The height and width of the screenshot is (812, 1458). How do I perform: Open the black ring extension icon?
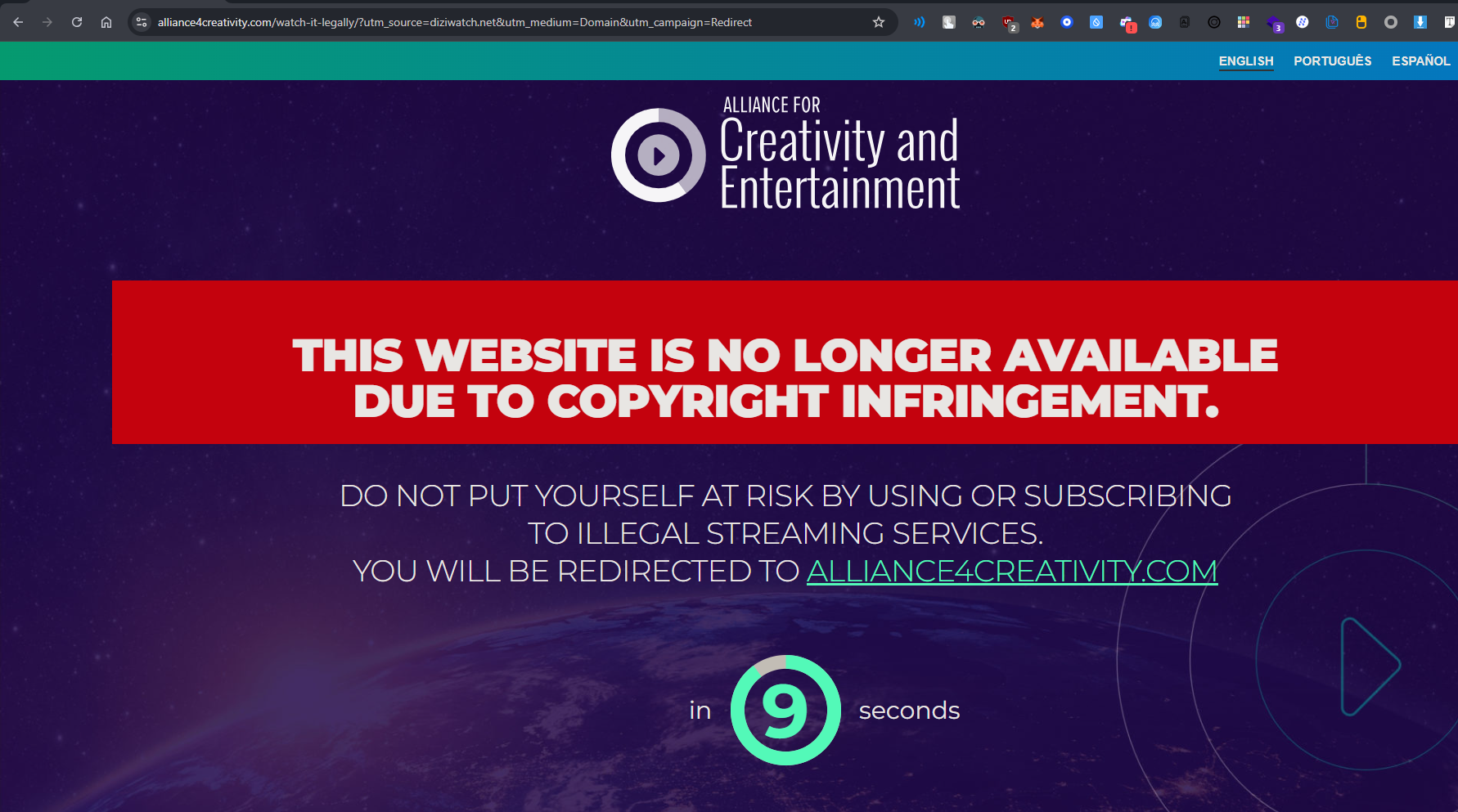(x=1214, y=22)
